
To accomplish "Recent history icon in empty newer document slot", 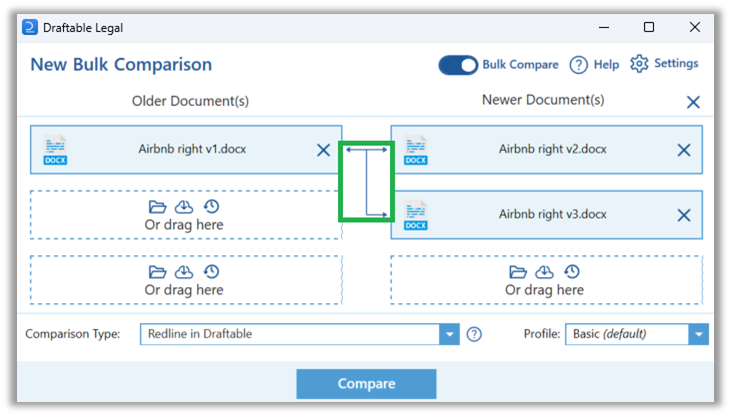I will [572, 272].
